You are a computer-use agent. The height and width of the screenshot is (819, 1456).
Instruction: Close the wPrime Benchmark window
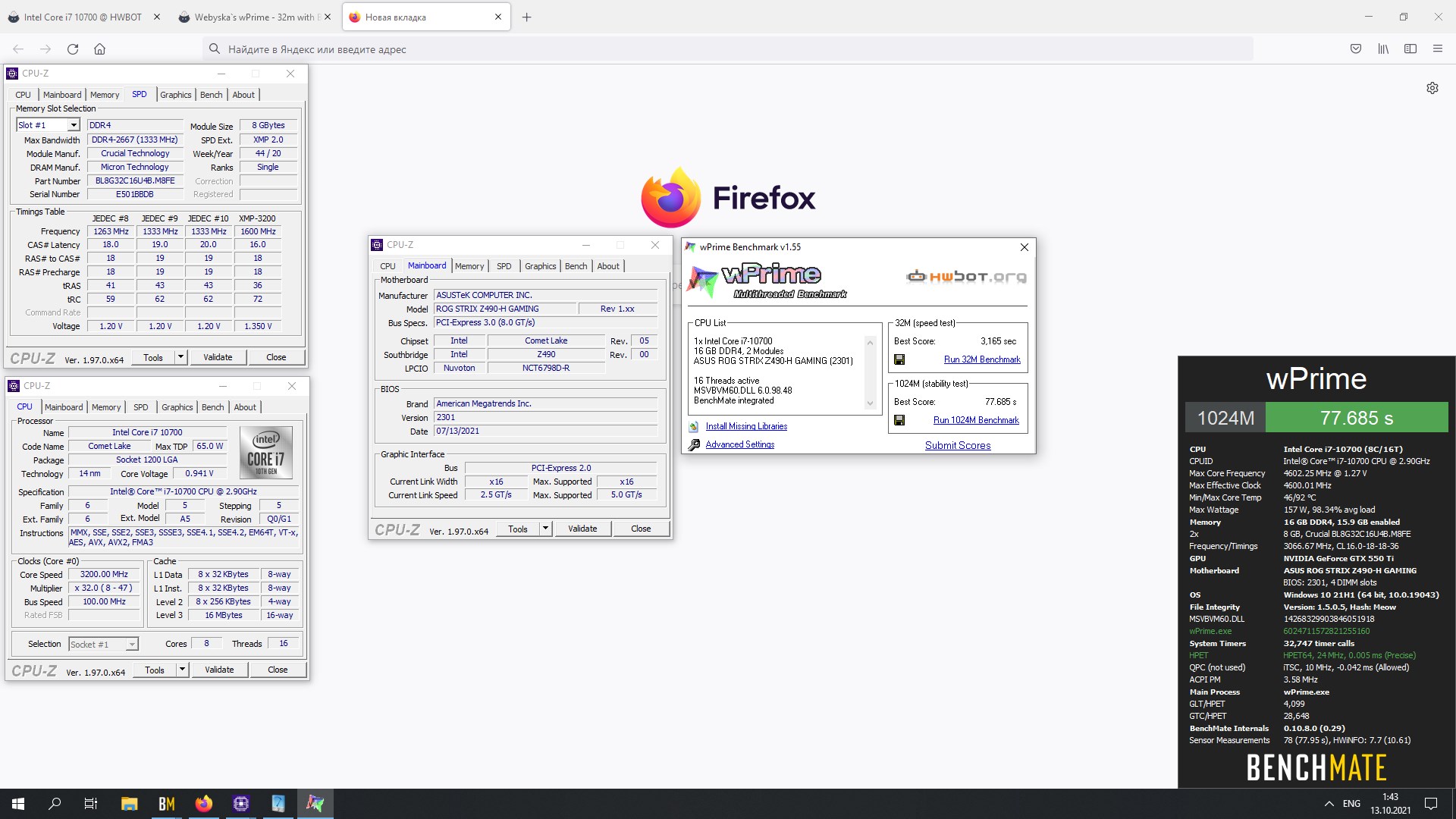(x=1024, y=247)
